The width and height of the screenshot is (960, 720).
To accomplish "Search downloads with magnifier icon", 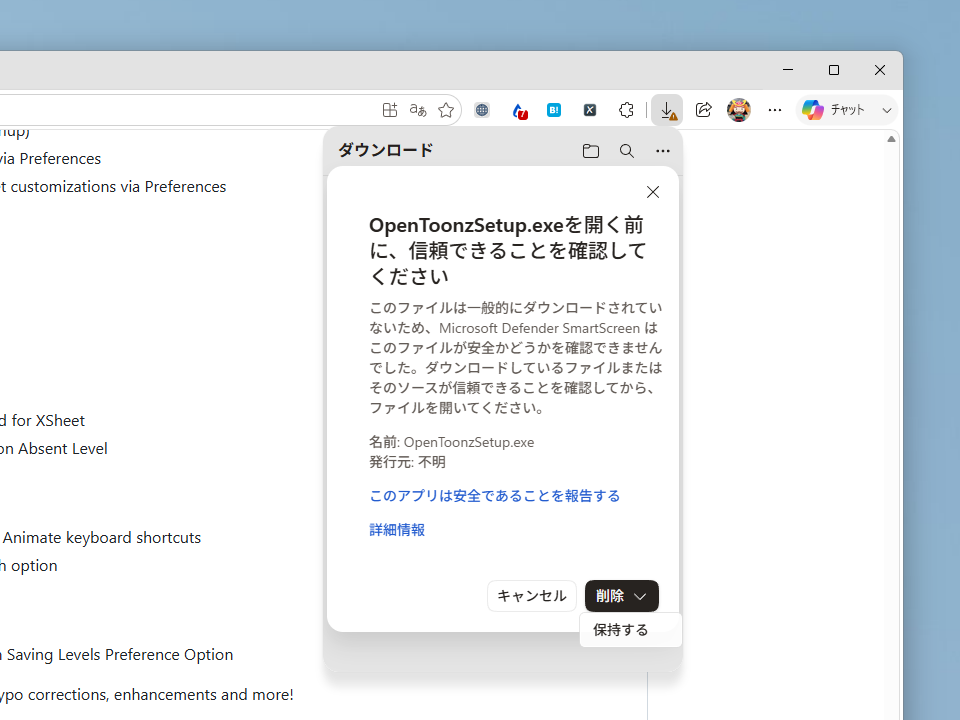I will (626, 151).
